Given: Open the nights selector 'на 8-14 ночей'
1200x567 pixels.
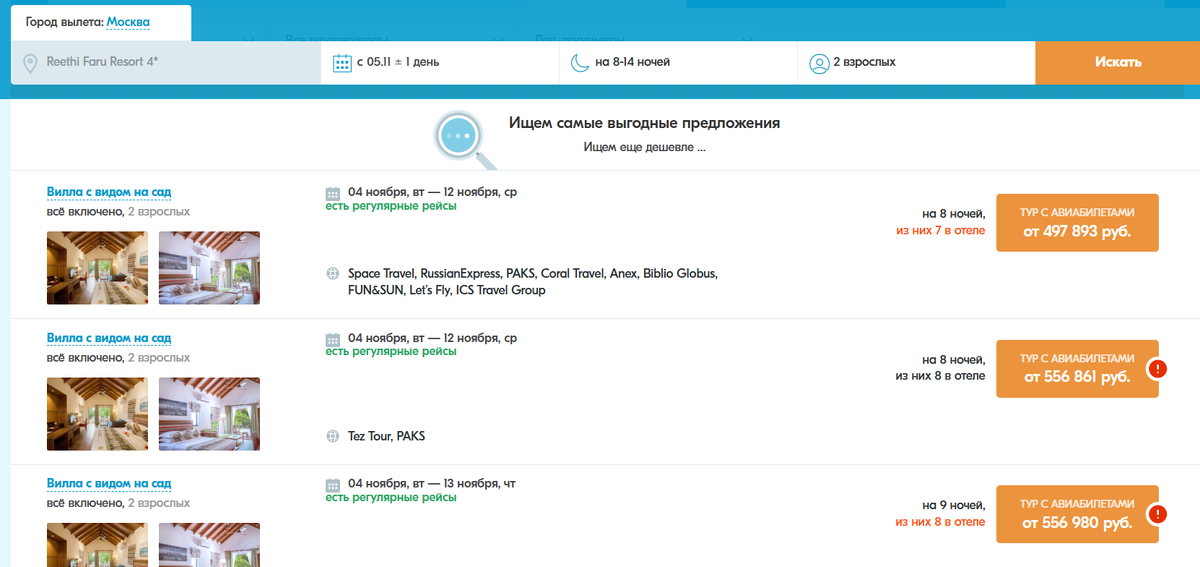Looking at the screenshot, I should [679, 62].
